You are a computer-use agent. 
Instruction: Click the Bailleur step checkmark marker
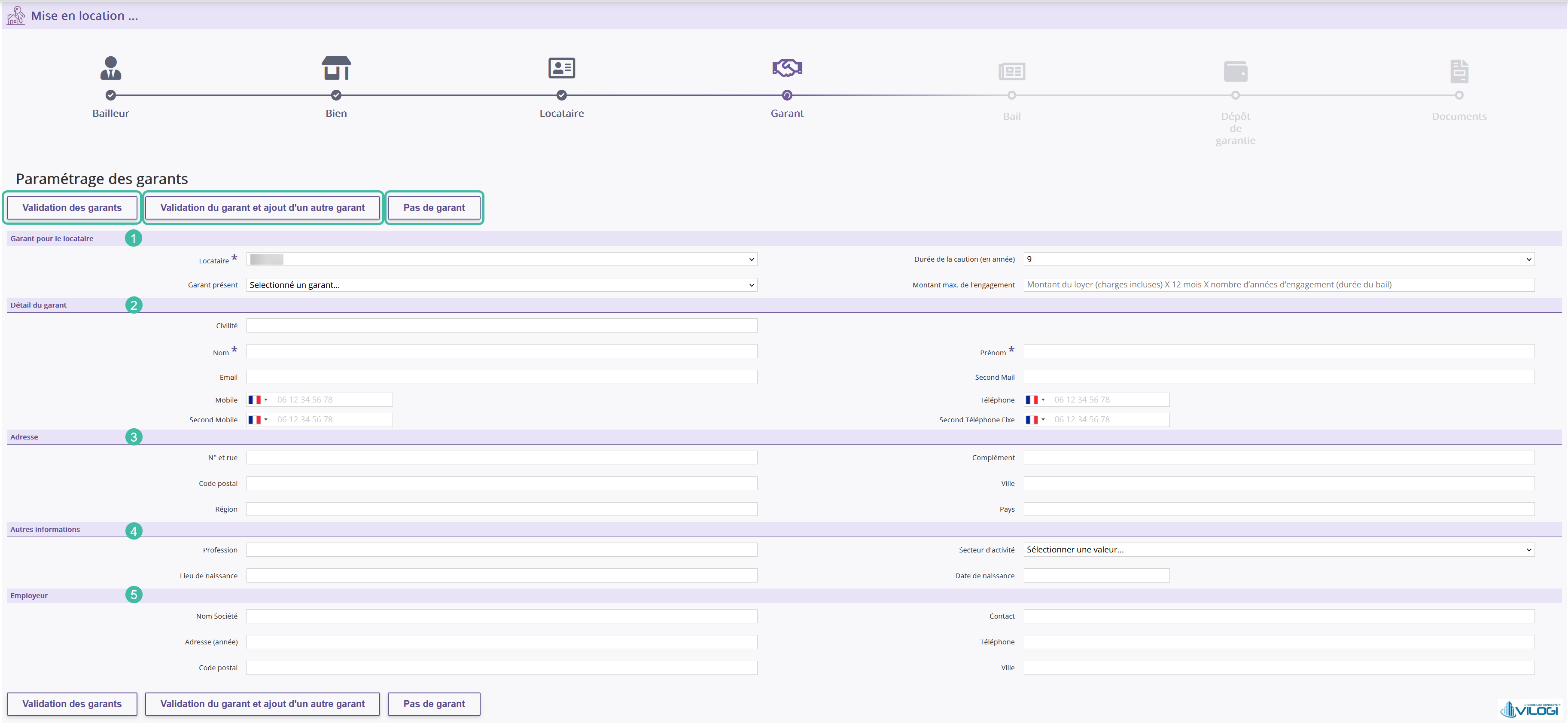(x=111, y=95)
